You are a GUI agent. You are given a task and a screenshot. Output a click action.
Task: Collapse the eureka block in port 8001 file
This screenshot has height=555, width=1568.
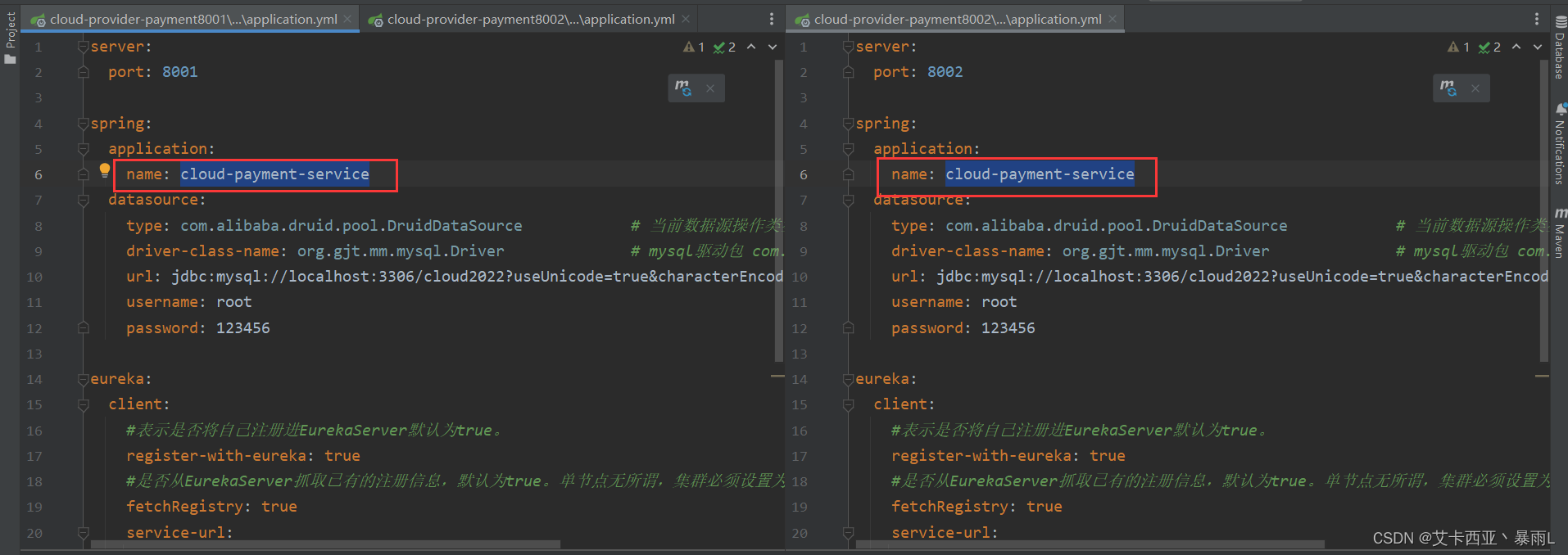pyautogui.click(x=83, y=379)
